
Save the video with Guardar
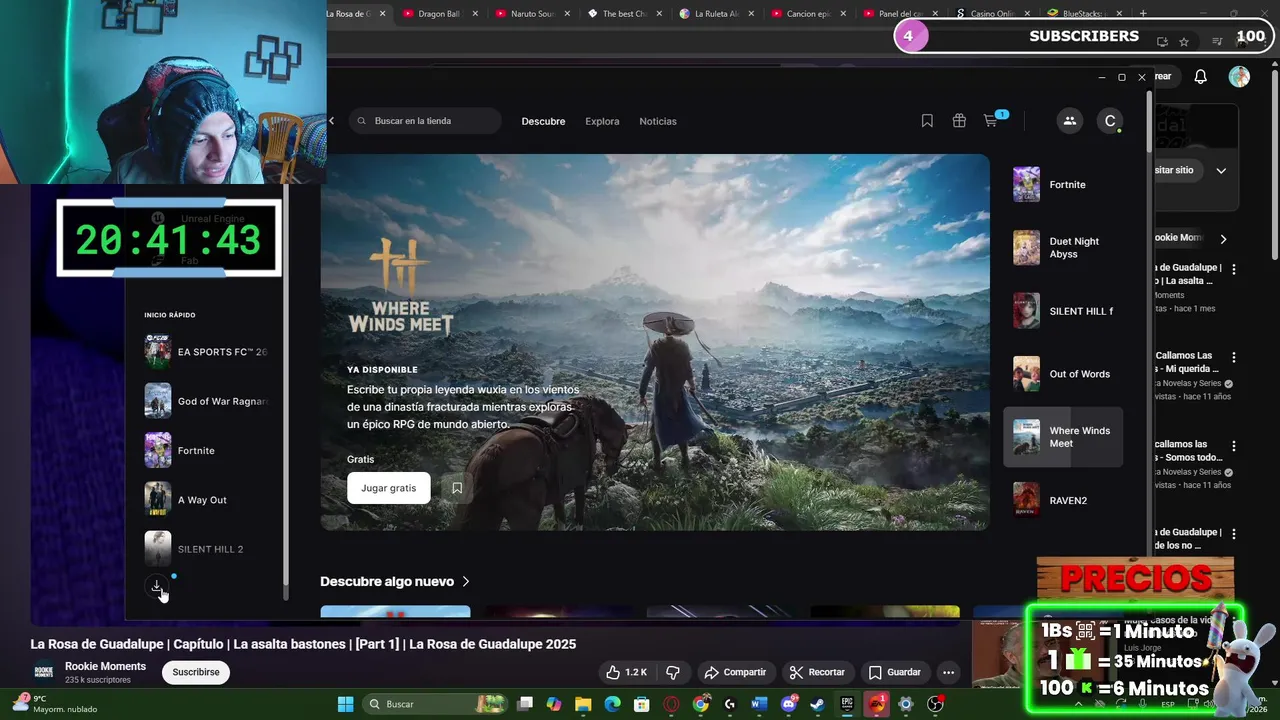tap(894, 672)
